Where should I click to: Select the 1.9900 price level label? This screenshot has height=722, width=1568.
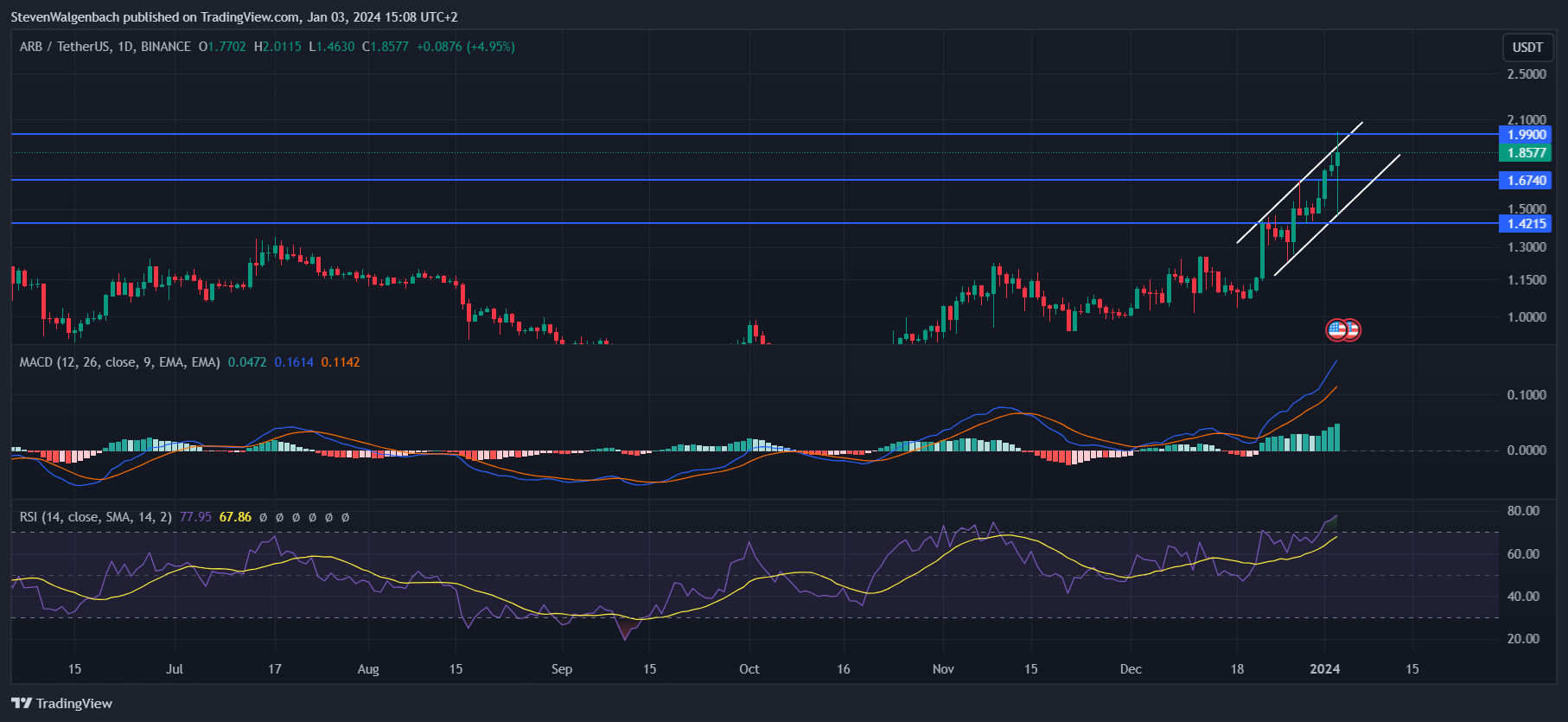pyautogui.click(x=1527, y=135)
